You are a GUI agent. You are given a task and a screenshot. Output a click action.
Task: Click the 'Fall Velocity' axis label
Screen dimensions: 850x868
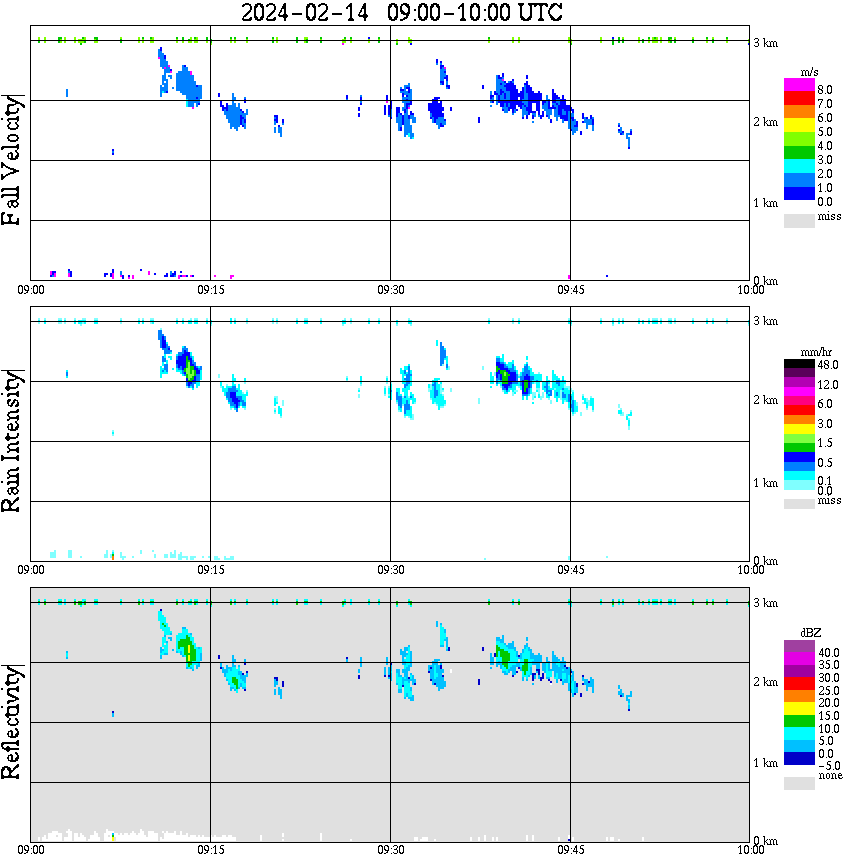point(12,161)
